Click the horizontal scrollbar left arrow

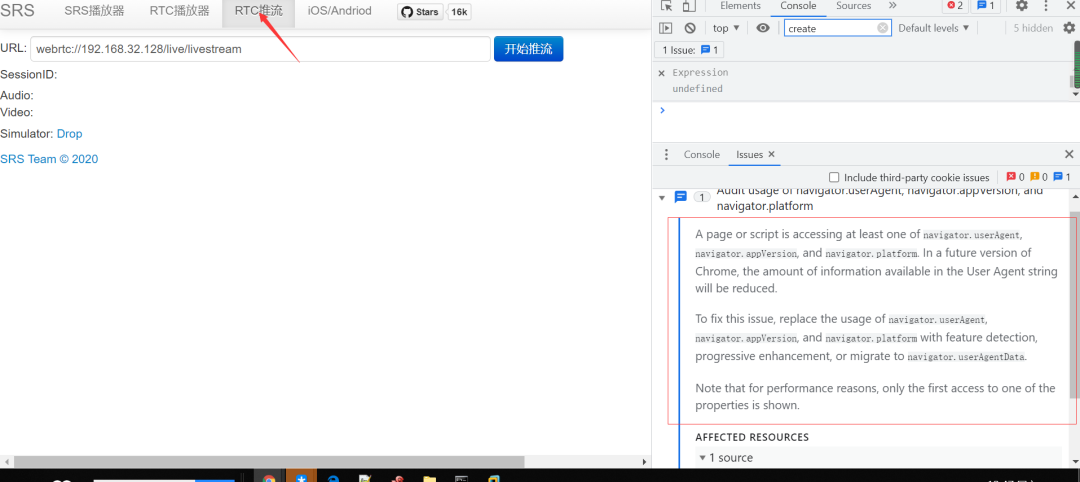[x=6, y=461]
